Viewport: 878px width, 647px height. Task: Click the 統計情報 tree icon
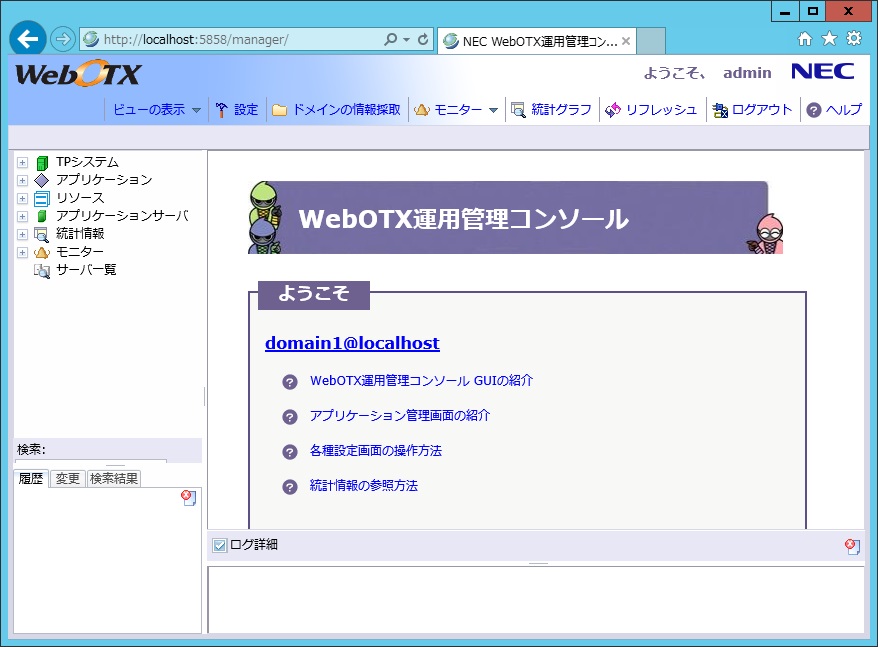(42, 234)
